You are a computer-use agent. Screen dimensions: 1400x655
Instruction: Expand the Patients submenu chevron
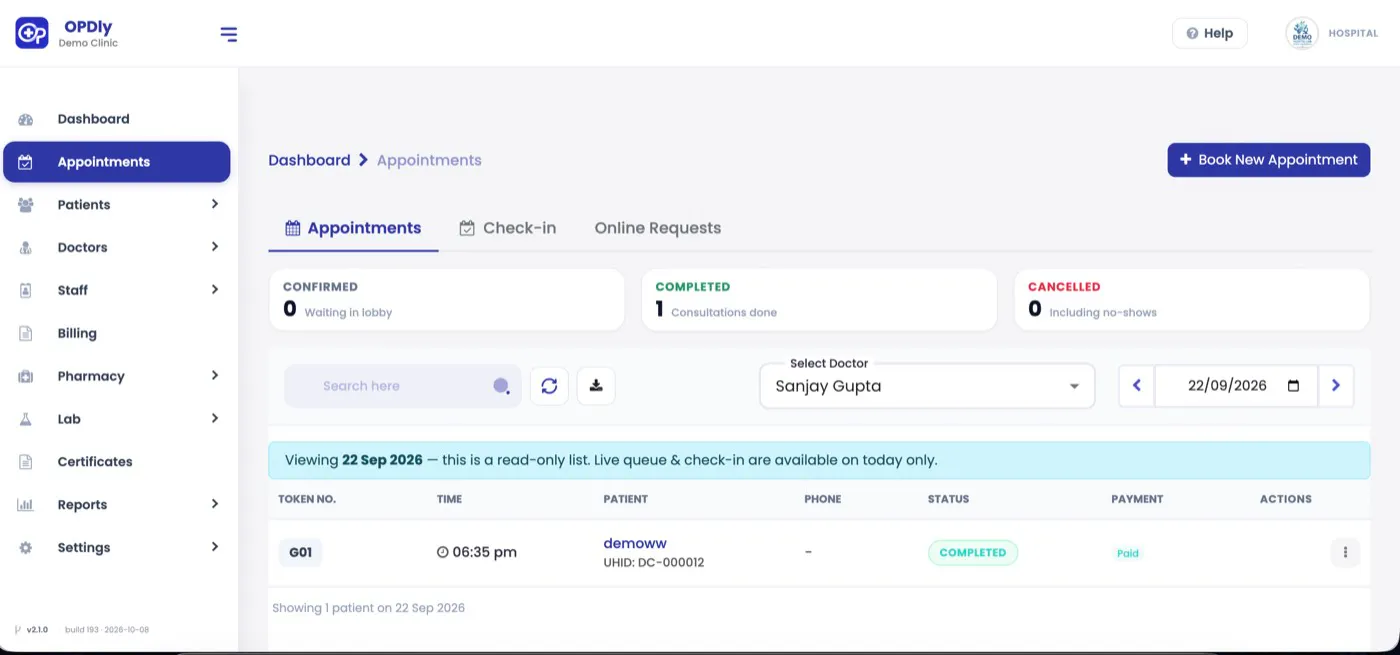[215, 204]
